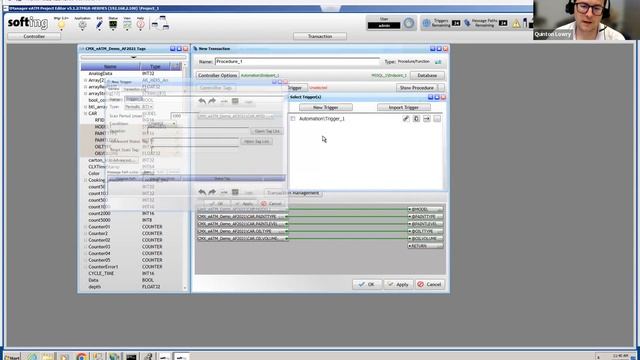
Task: Select the count2000 tag row
Action: (x=131, y=213)
